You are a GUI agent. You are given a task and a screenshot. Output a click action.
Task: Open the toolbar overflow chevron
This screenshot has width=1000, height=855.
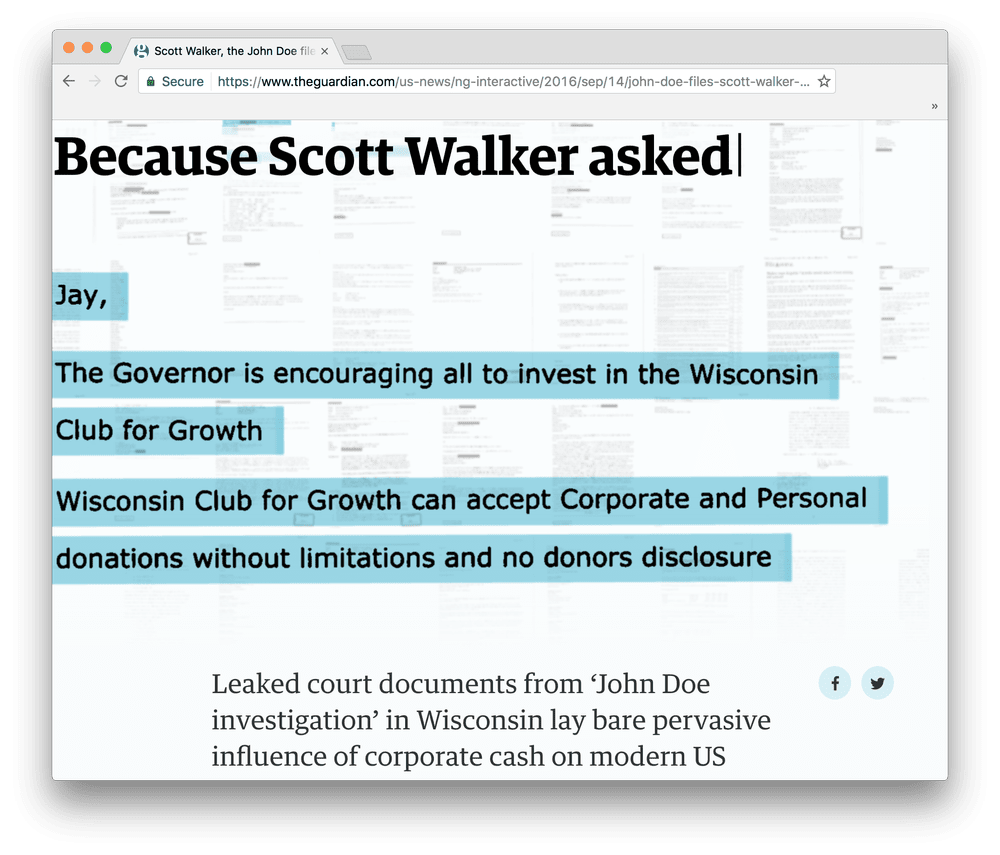(x=934, y=106)
